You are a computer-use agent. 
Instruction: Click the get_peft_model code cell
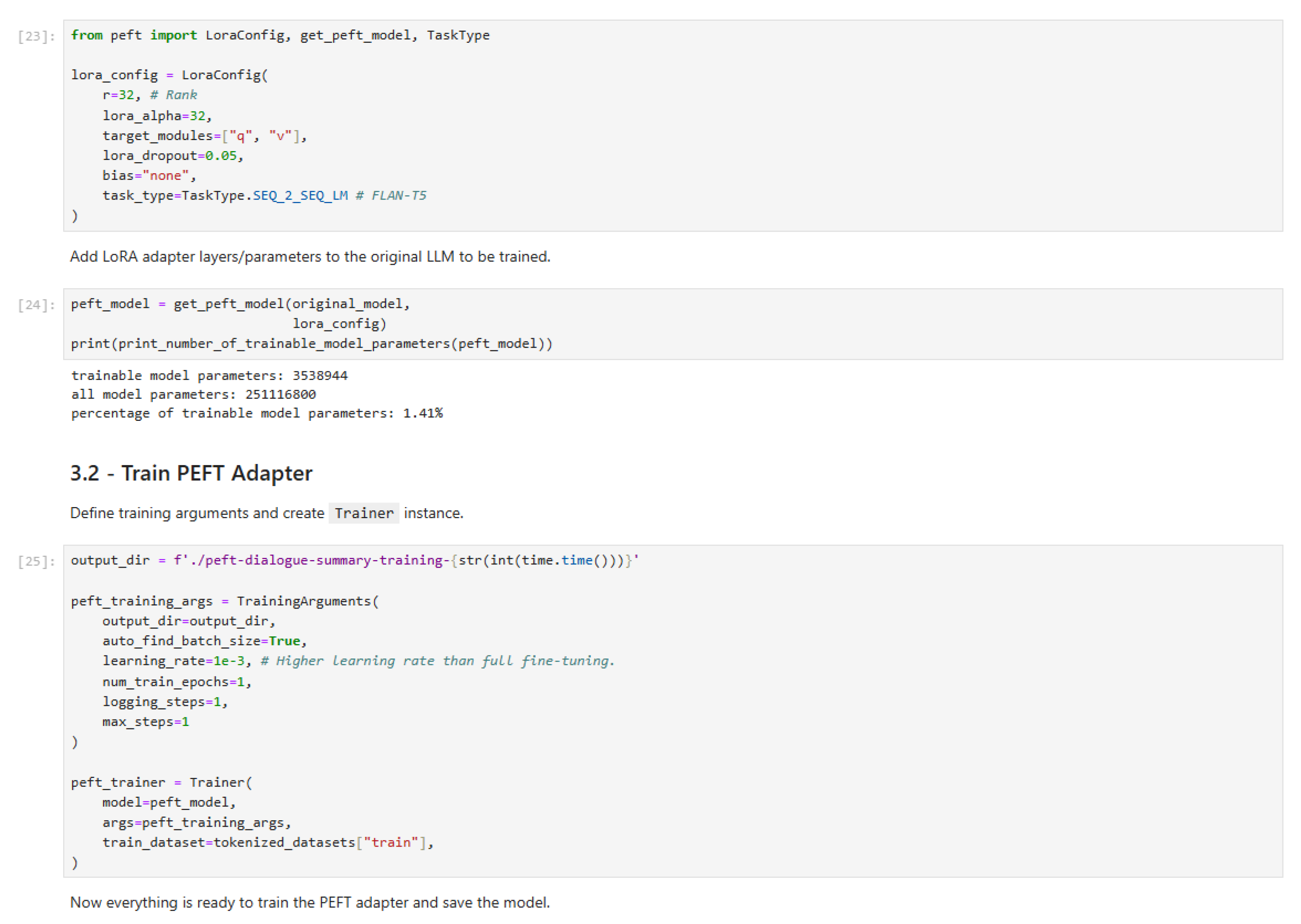[x=797, y=324]
